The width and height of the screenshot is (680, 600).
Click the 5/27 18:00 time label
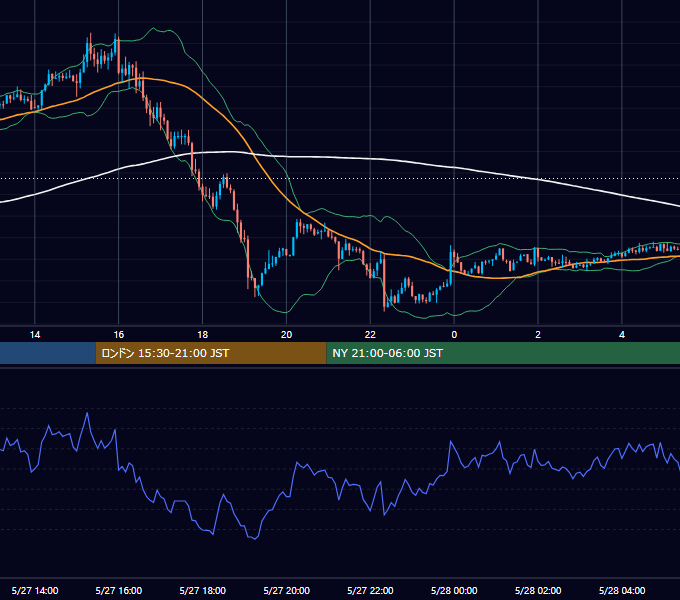click(x=203, y=590)
